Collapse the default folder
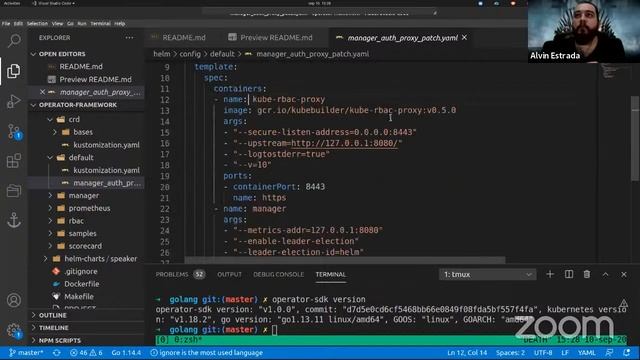Image resolution: width=640 pixels, height=360 pixels. coord(50,158)
